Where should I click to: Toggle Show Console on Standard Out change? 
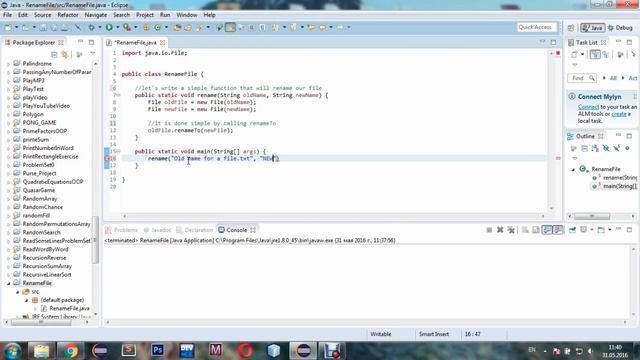547,230
